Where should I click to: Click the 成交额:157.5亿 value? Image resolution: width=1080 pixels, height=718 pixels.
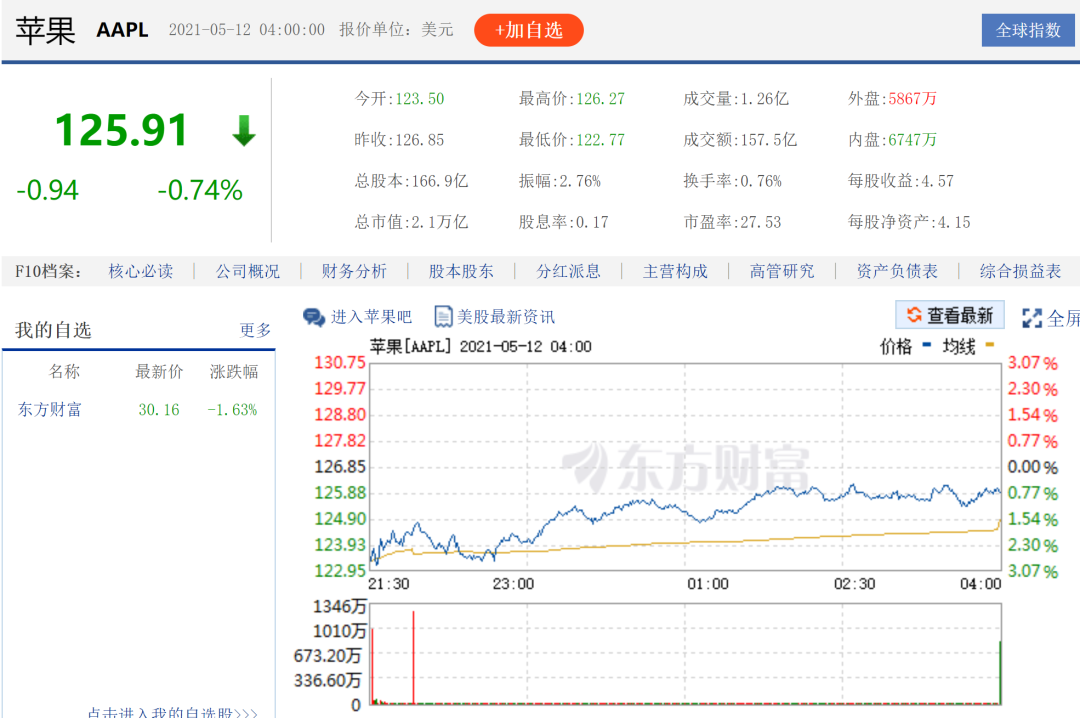[740, 140]
